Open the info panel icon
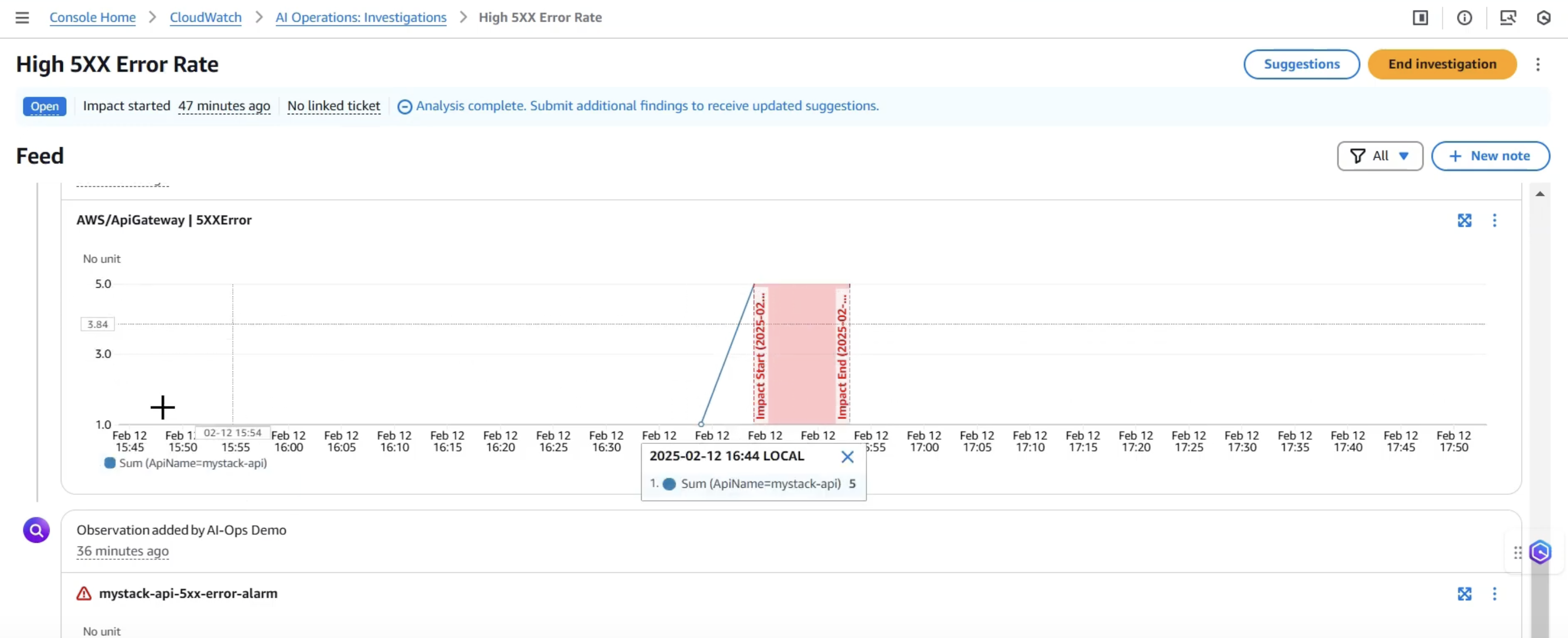The height and width of the screenshot is (638, 1568). (x=1464, y=17)
